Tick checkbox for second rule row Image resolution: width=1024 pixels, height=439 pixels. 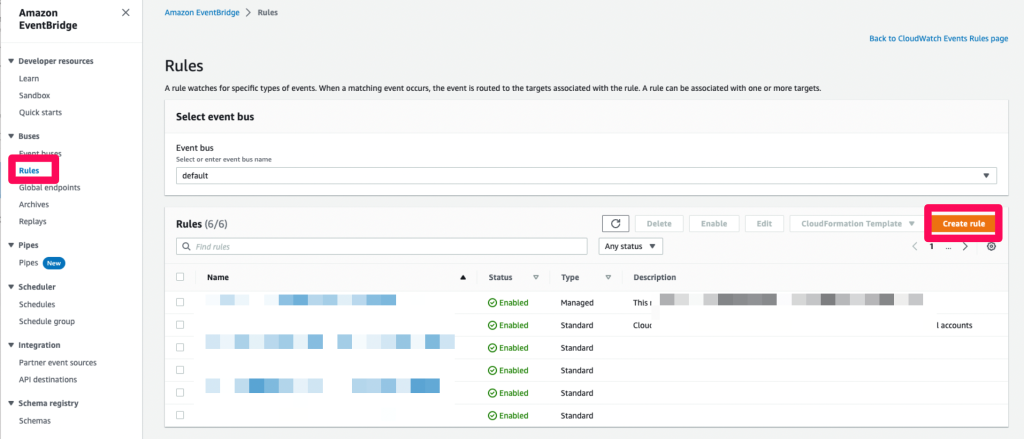[x=180, y=325]
